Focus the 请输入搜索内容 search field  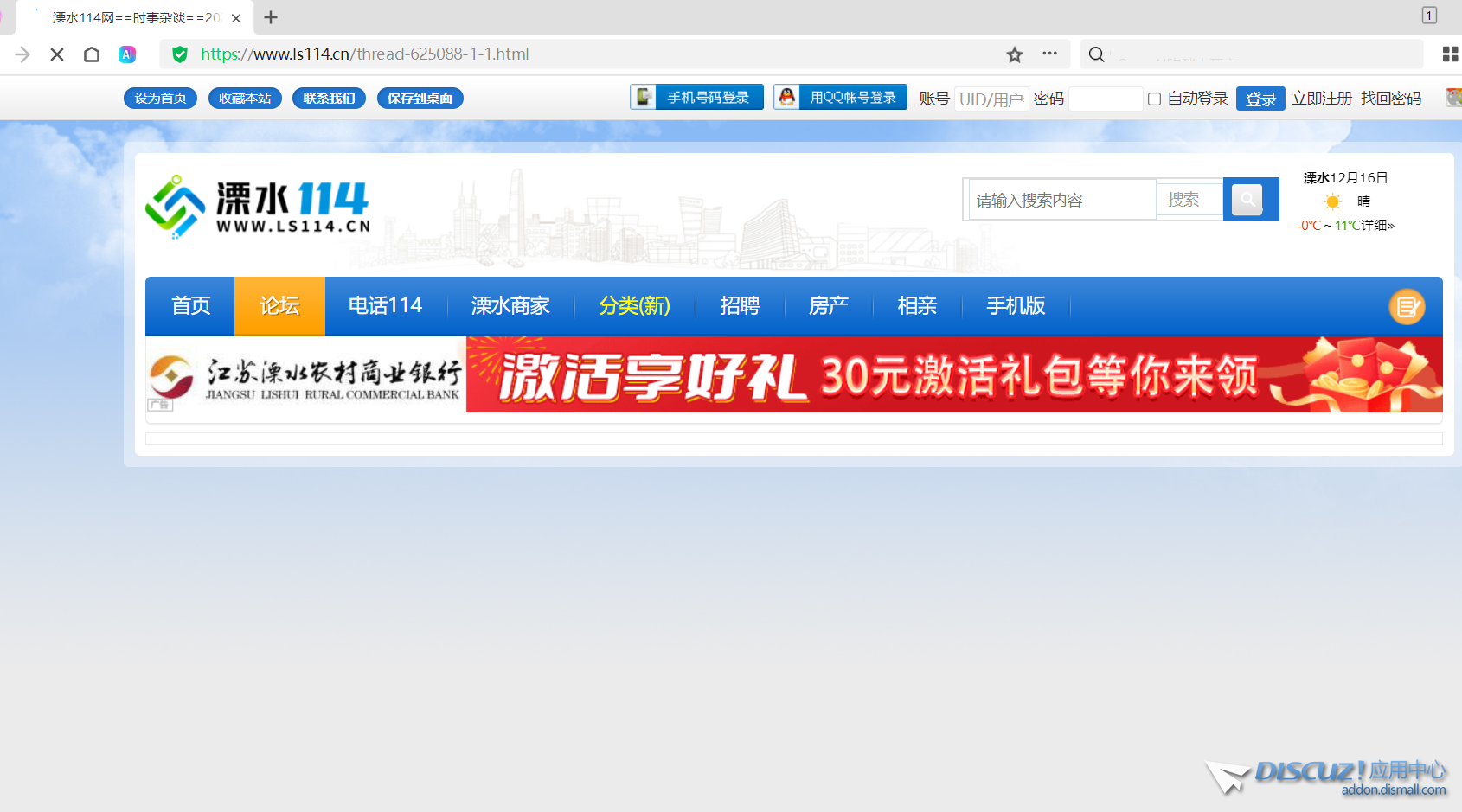coord(1061,200)
